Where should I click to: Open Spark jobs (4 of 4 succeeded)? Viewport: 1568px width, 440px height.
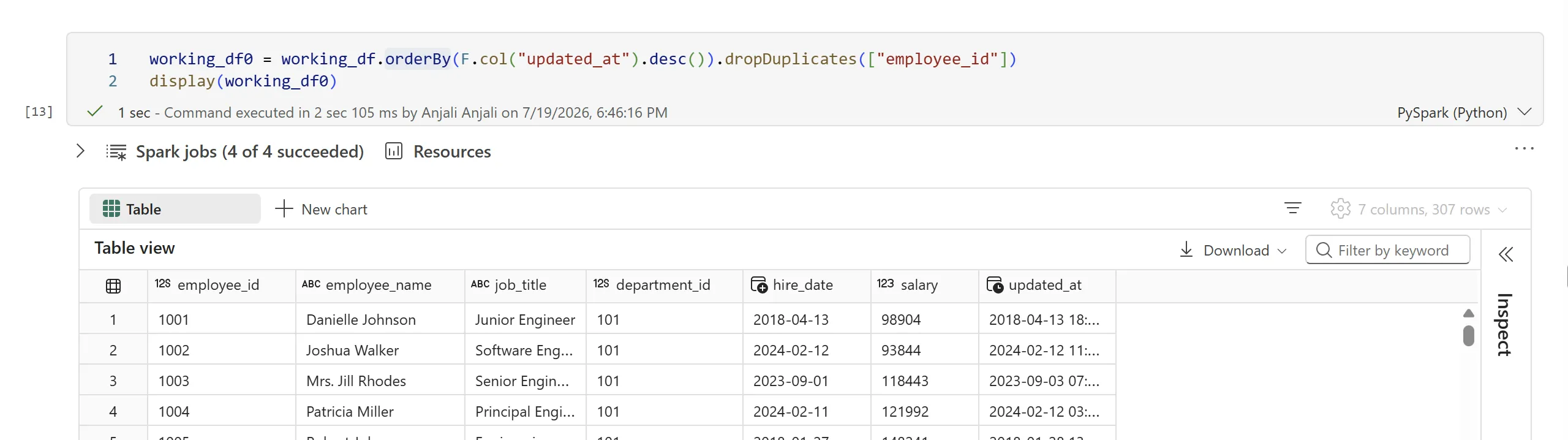click(249, 152)
